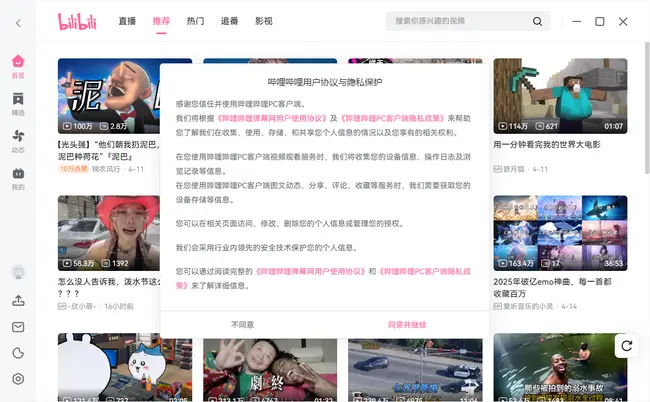Open 《哔哩哔哩PC客户端隐私政策》 link before 来帮助
This screenshot has height=402, width=650.
(393, 119)
